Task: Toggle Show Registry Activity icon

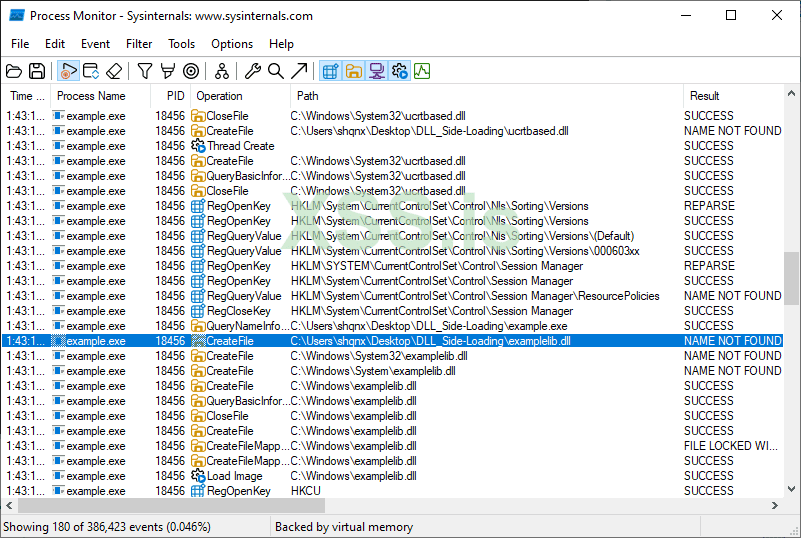Action: click(330, 71)
